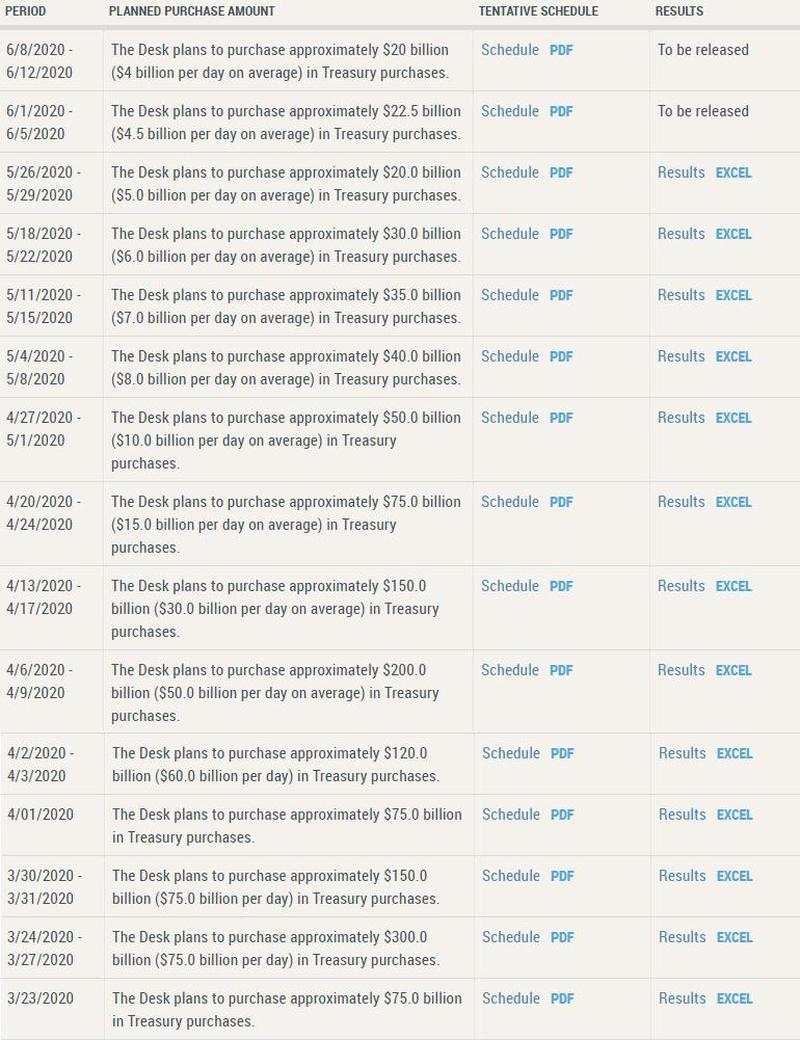The width and height of the screenshot is (800, 1040).
Task: Download PDF schedule for 5/18/2020 - 5/22/2020
Action: [x=561, y=234]
